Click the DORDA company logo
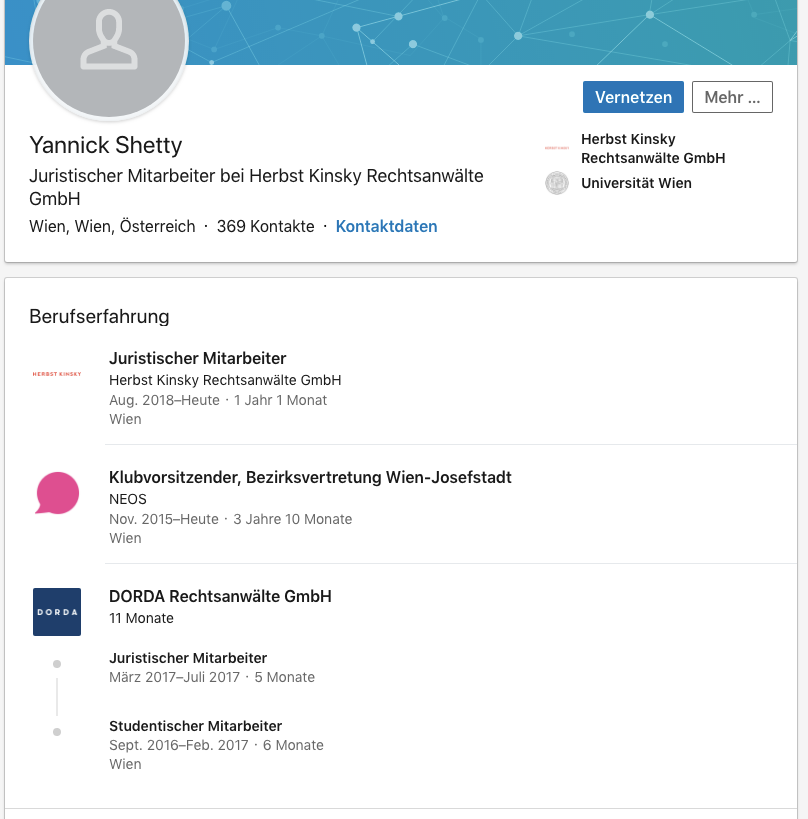Image resolution: width=808 pixels, height=819 pixels. click(57, 612)
